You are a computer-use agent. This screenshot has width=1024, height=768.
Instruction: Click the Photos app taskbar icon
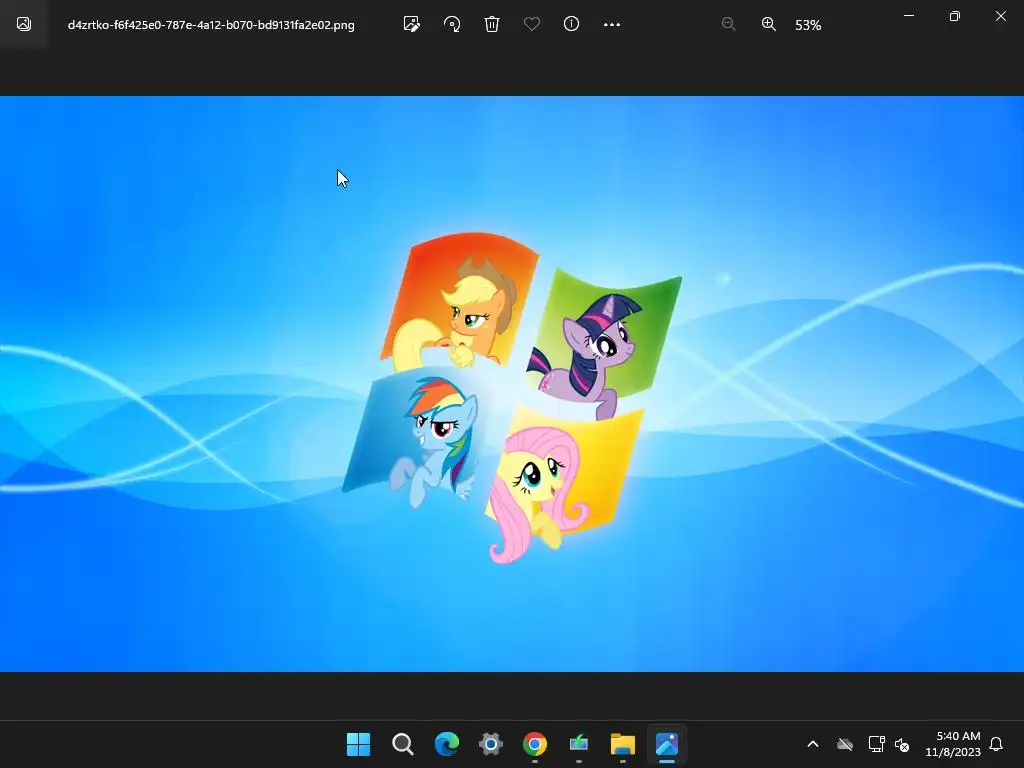click(x=667, y=744)
